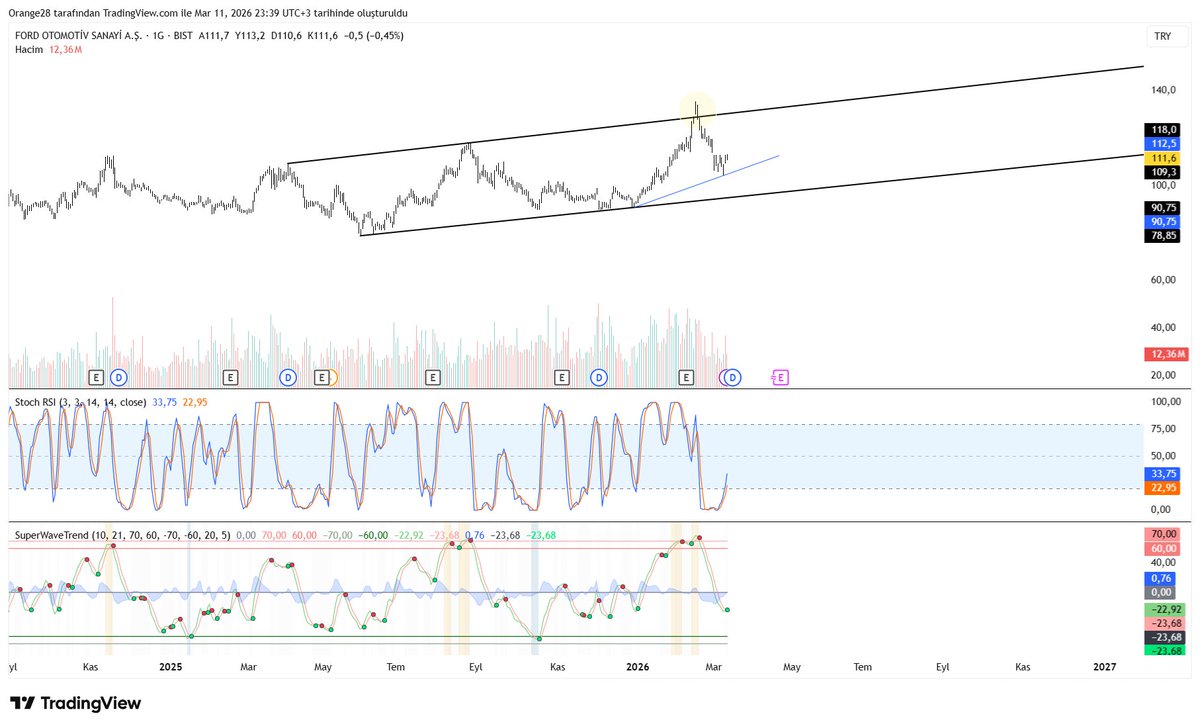This screenshot has height=728, width=1200.
Task: Click the 140,0 level on the price scale
Action: click(1163, 90)
